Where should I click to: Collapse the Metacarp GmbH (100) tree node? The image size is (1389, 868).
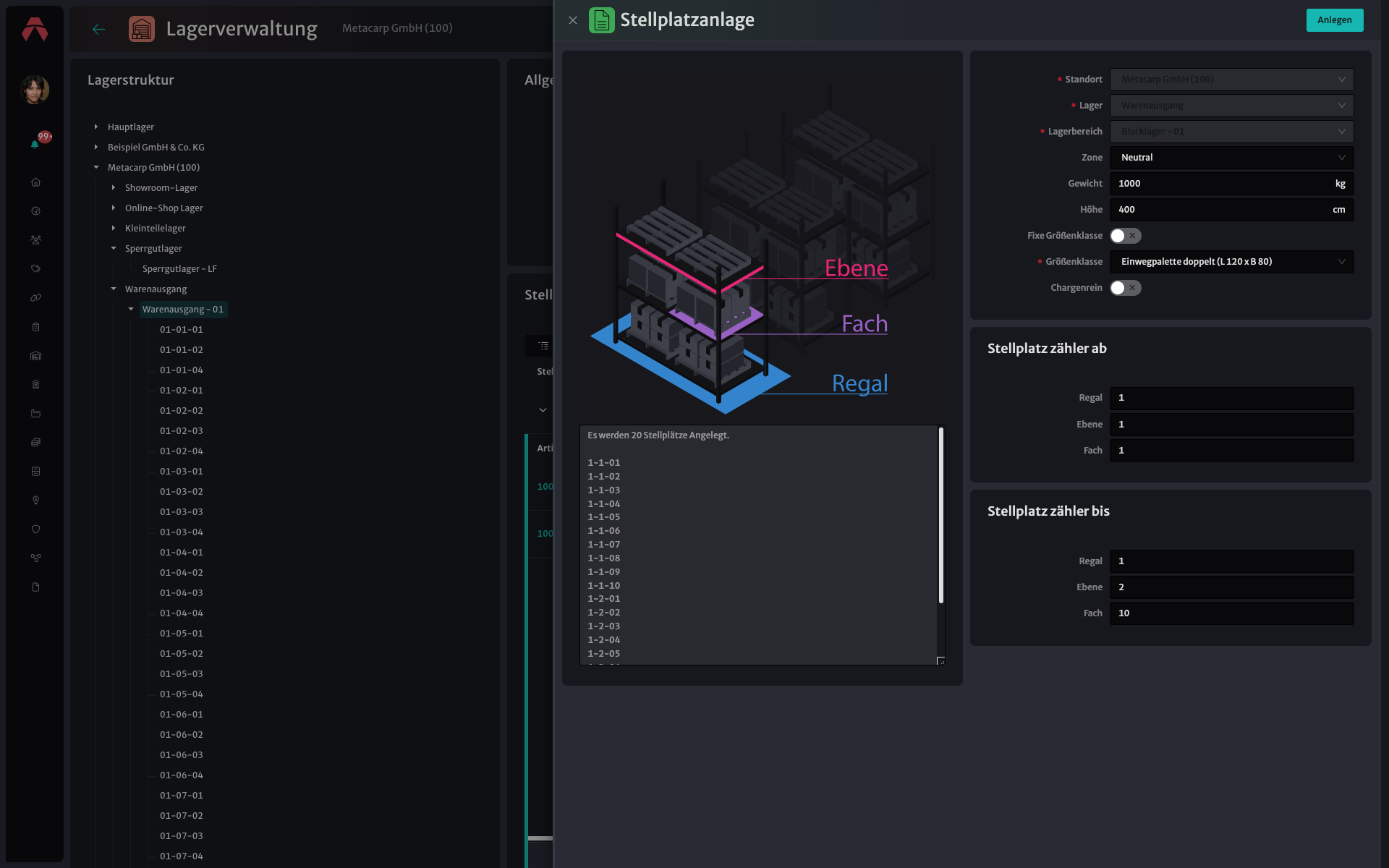point(96,167)
